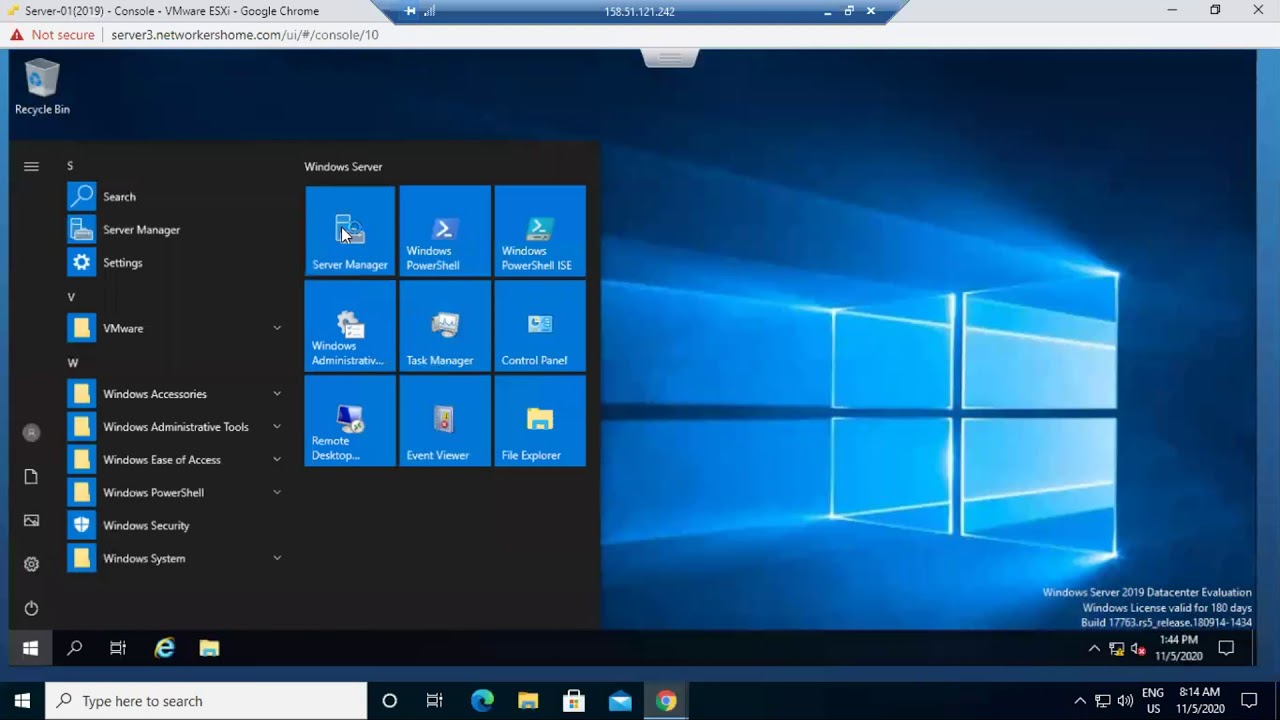
Task: Open Search in the app list
Action: 177,197
